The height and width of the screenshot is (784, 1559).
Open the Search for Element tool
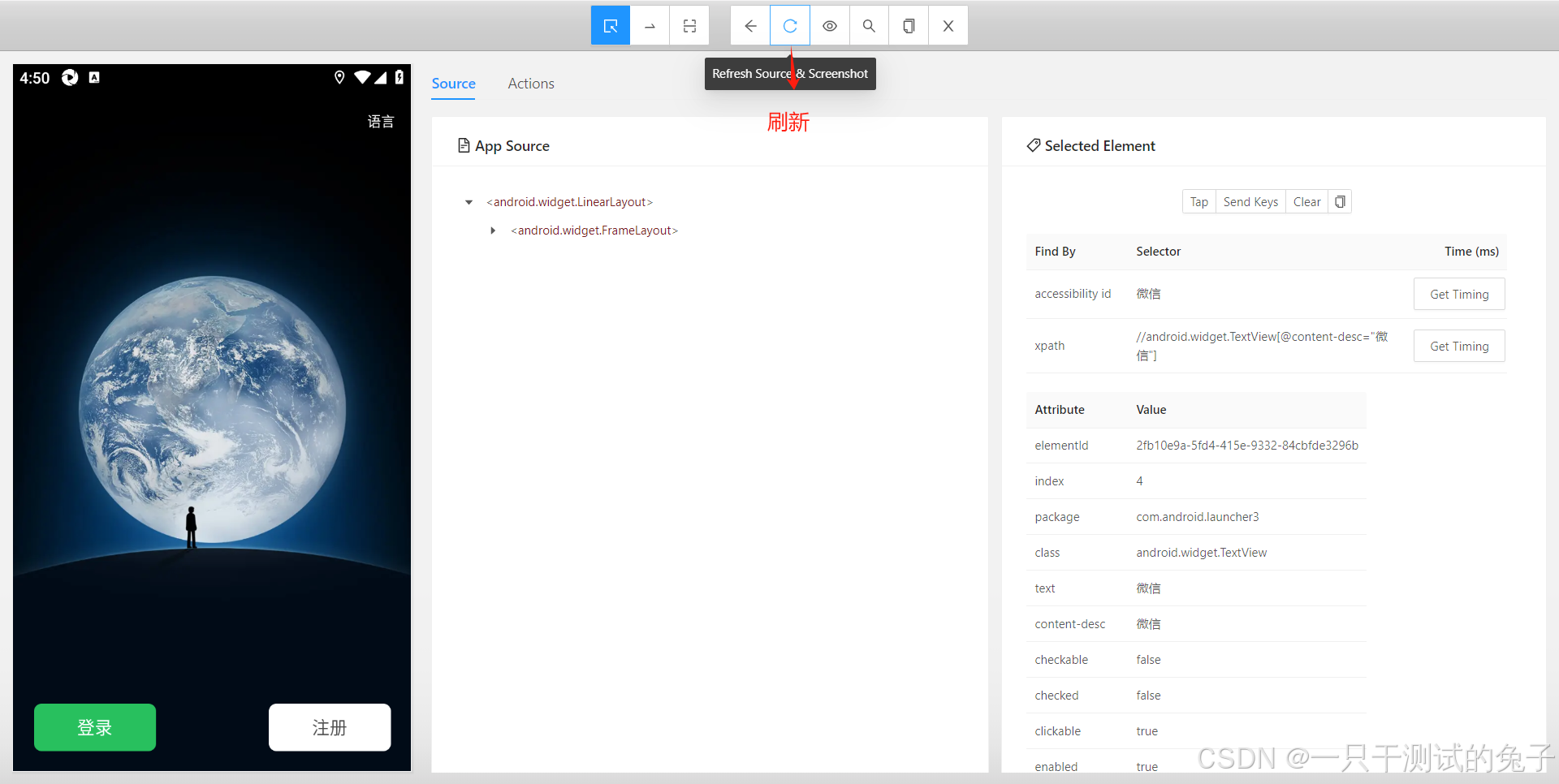click(x=869, y=26)
